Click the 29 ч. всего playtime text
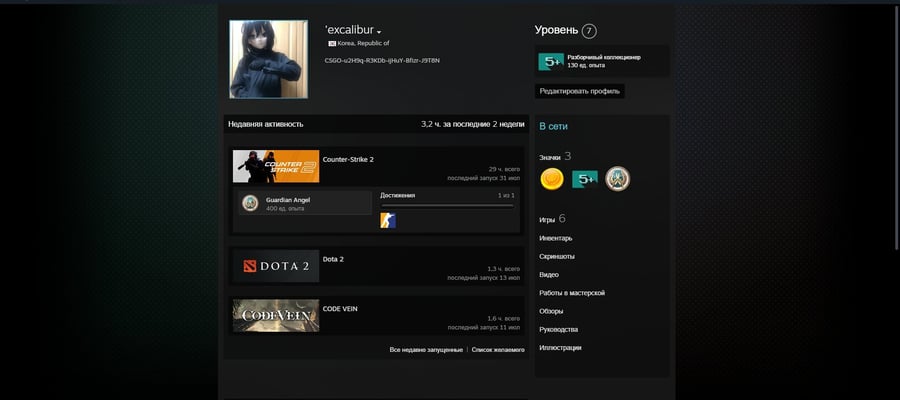 pos(505,169)
